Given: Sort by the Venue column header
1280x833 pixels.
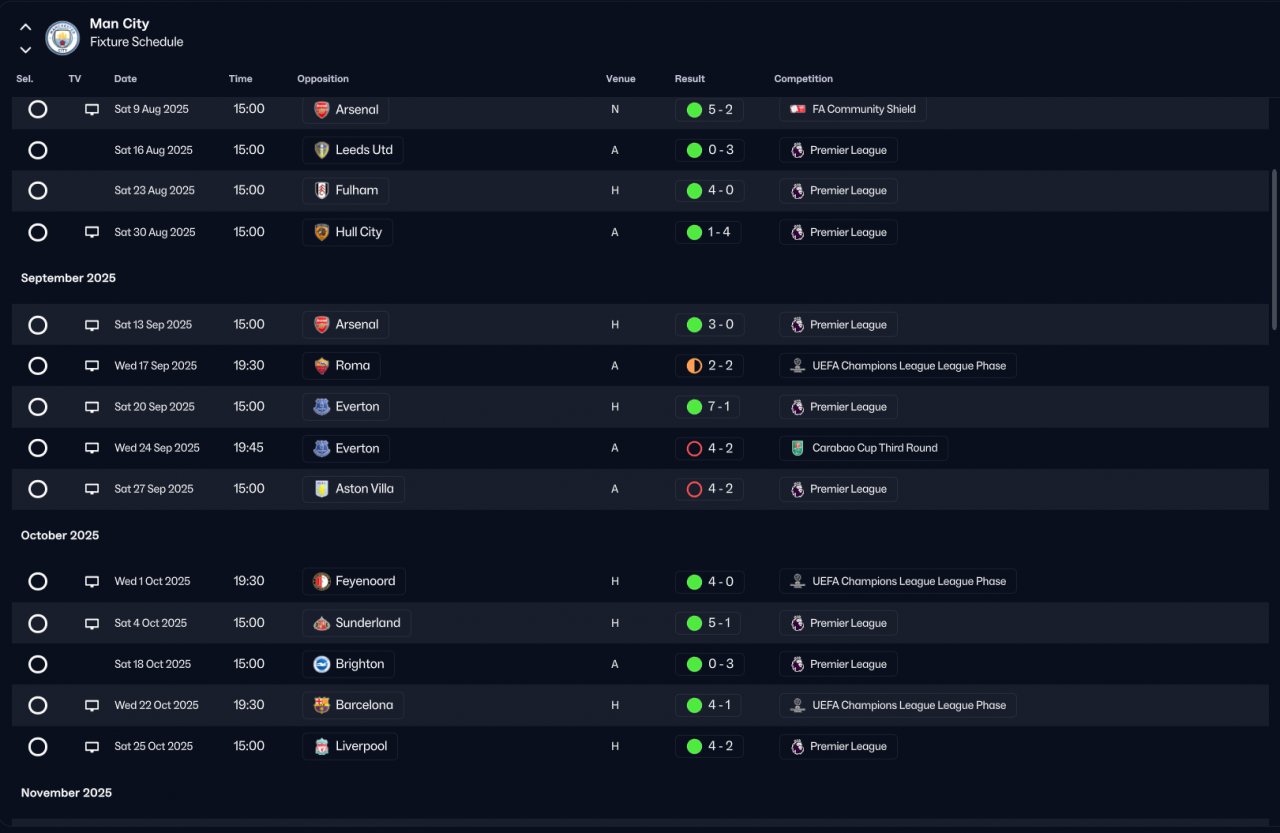Looking at the screenshot, I should 620,79.
